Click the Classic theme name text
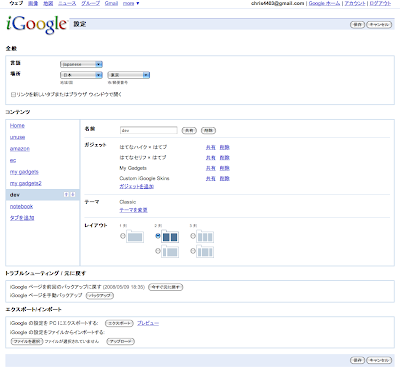400x378 pixels. (128, 202)
